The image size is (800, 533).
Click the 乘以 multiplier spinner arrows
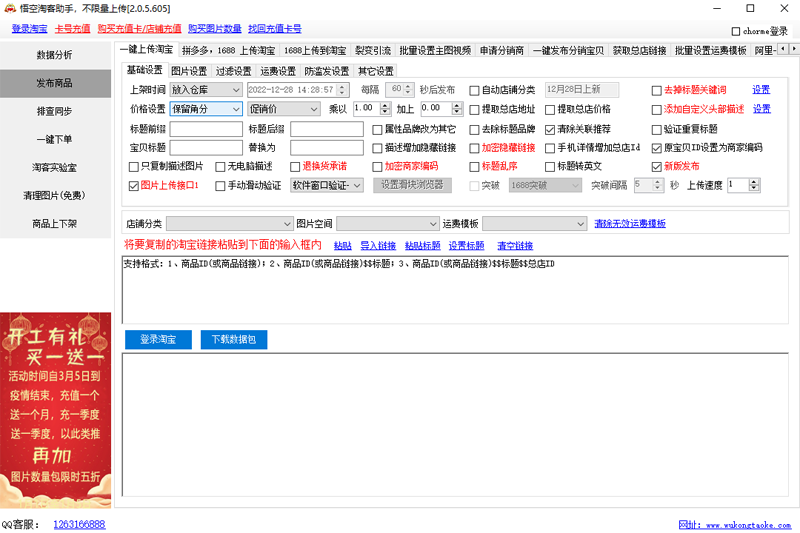[x=385, y=108]
